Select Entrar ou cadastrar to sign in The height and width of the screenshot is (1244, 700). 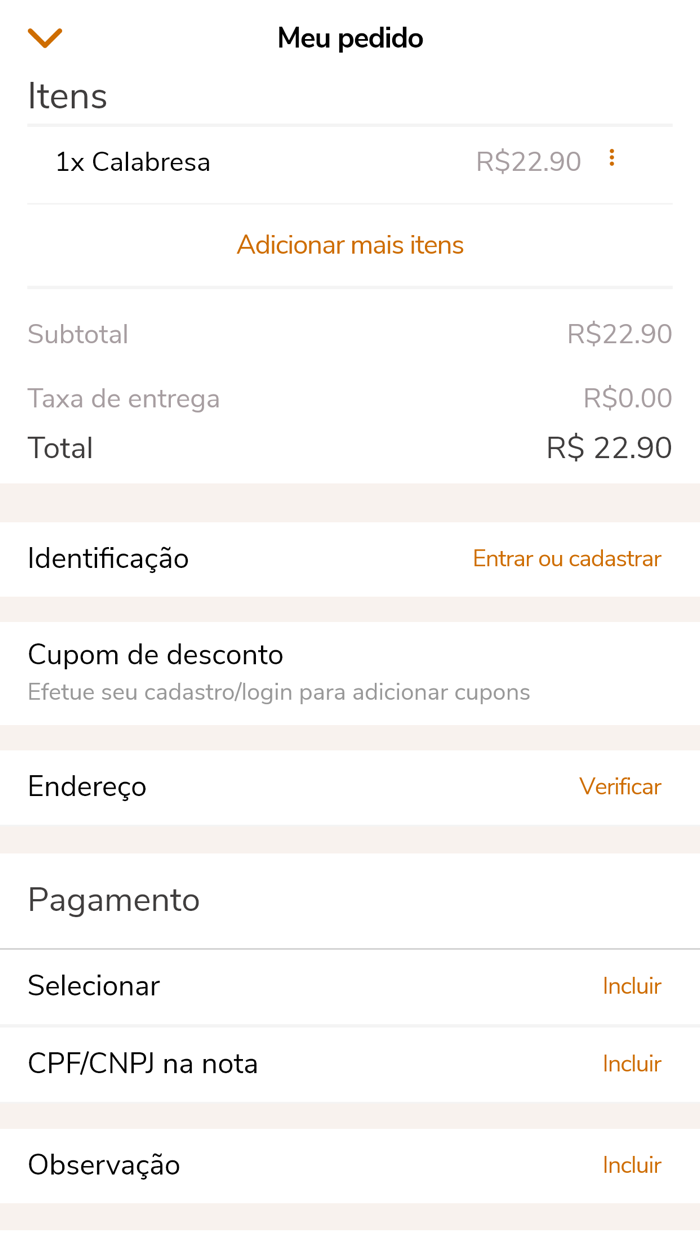click(566, 558)
